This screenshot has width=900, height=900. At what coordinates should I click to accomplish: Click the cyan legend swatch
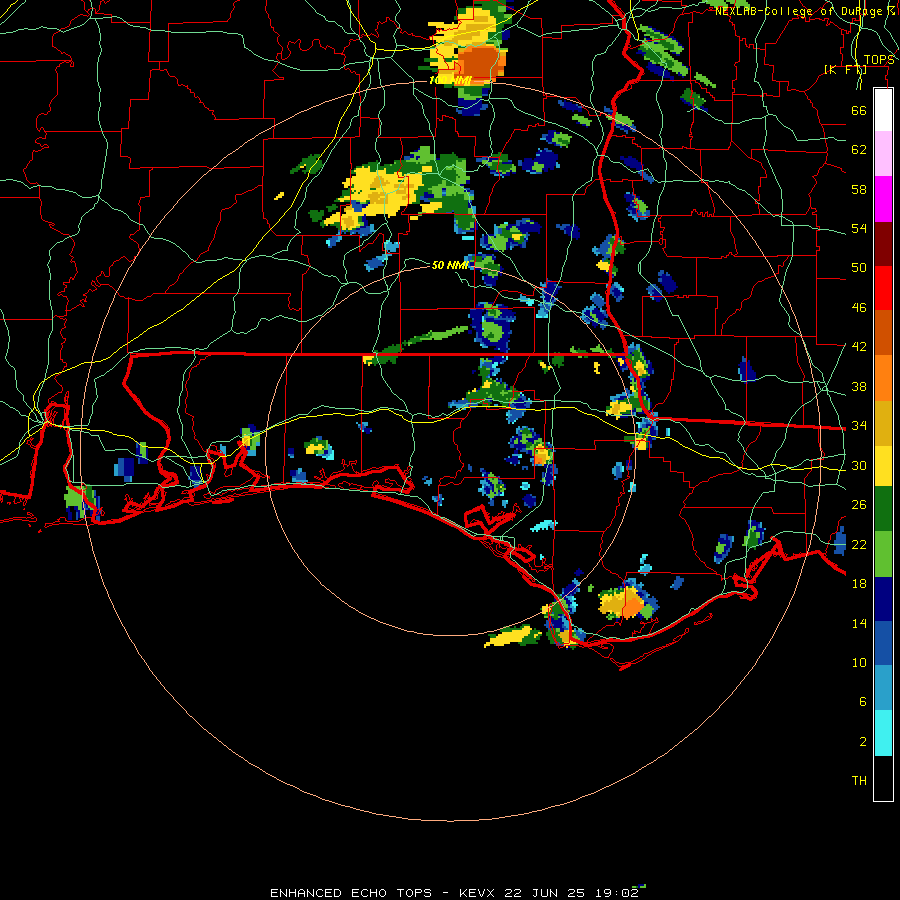[883, 733]
